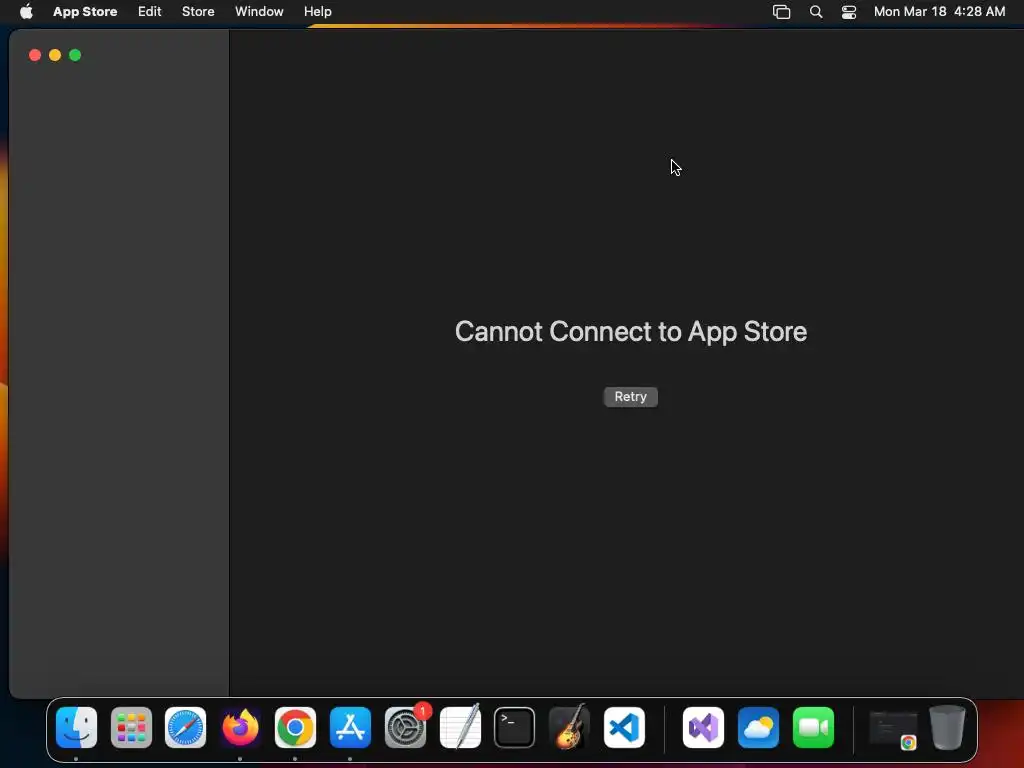This screenshot has height=768, width=1024.
Task: Open Launchpad from the Dock
Action: [x=131, y=727]
